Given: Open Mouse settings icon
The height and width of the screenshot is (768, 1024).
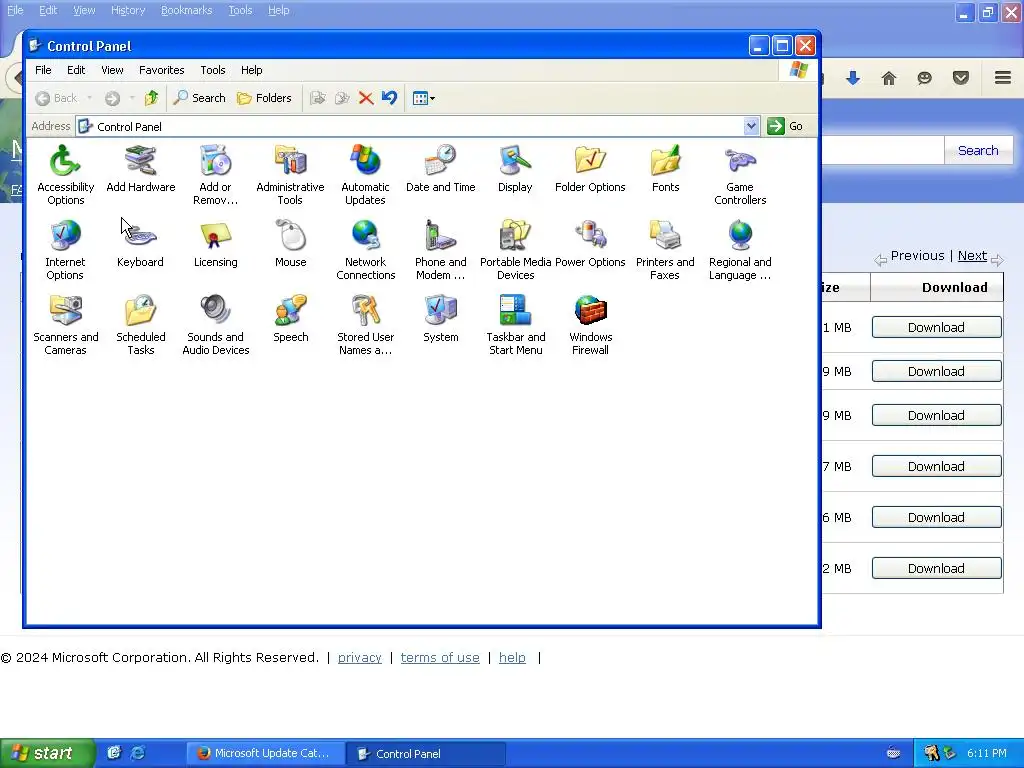Looking at the screenshot, I should [290, 244].
